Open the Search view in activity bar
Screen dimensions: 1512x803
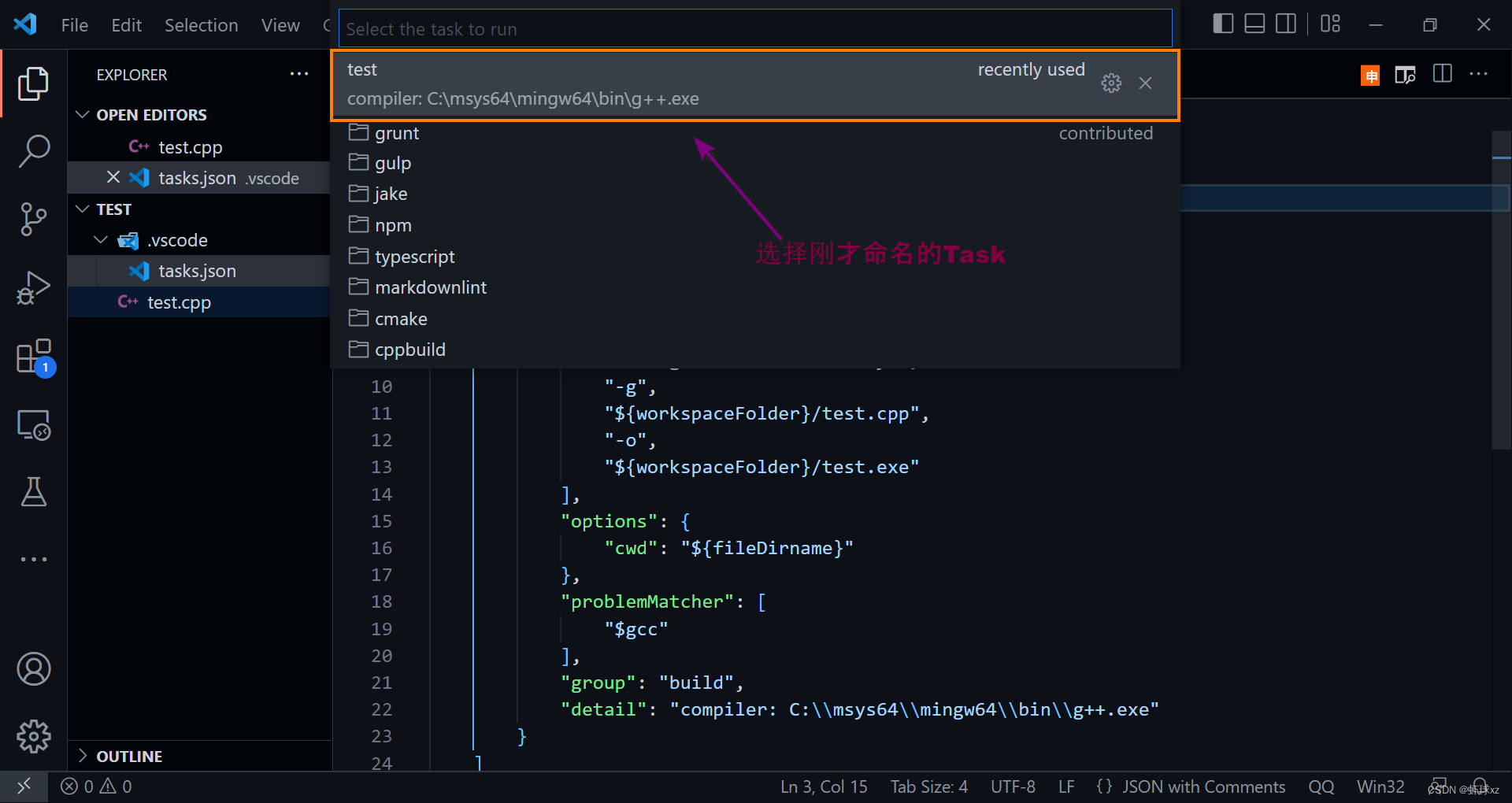click(x=33, y=150)
